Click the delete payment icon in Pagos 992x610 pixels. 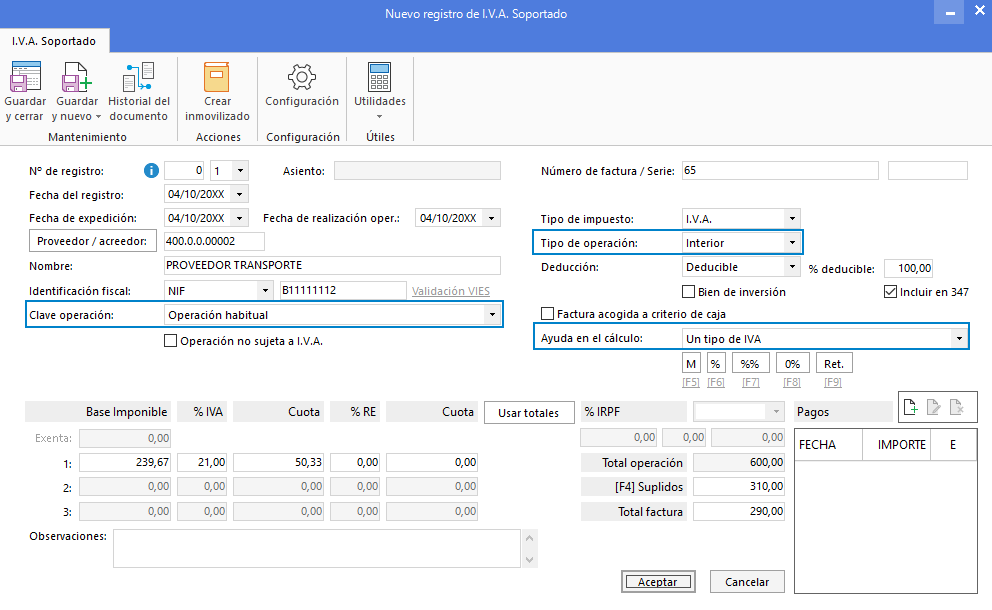[x=957, y=407]
